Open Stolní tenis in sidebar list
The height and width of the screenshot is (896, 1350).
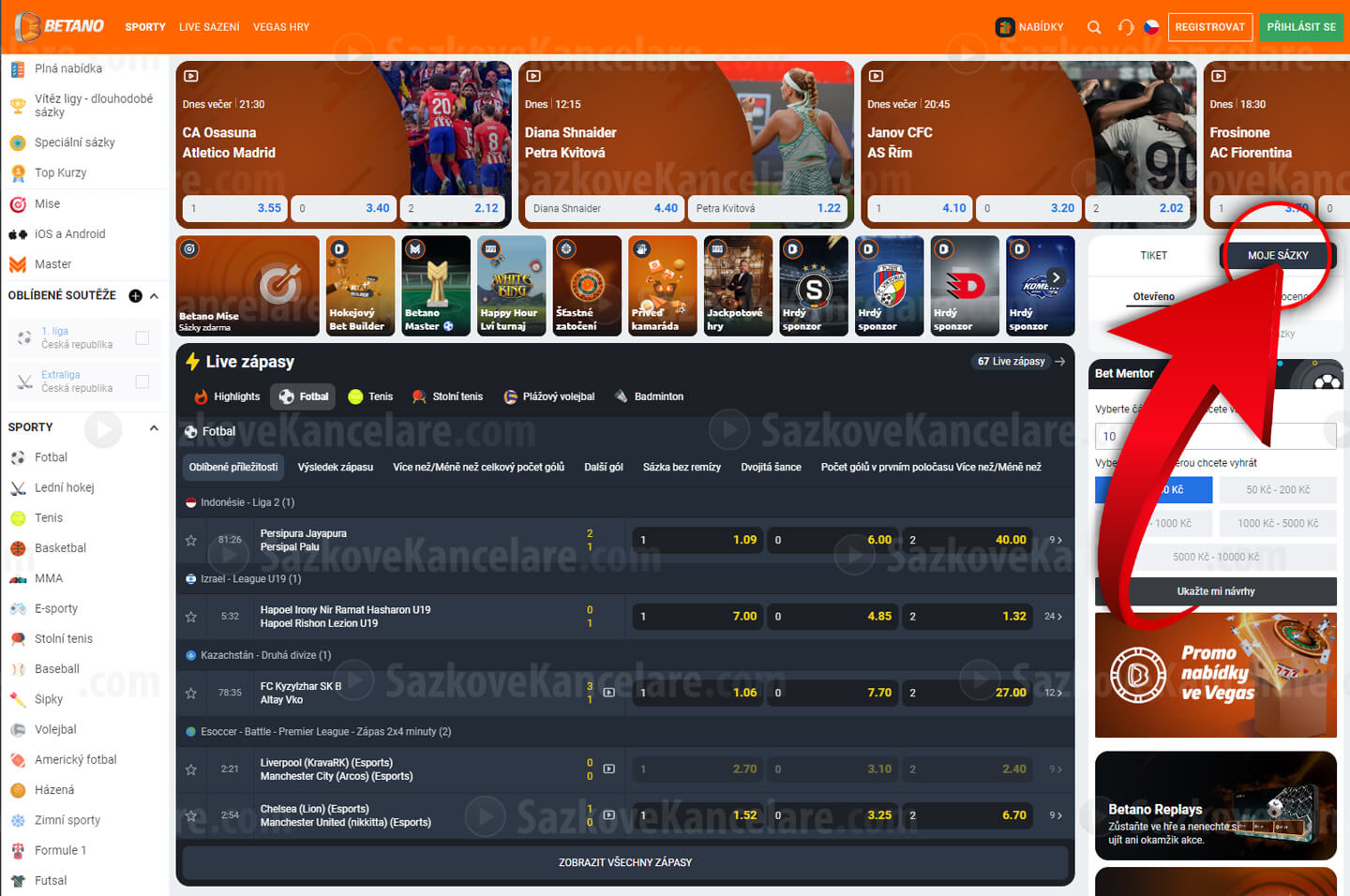pyautogui.click(x=64, y=638)
